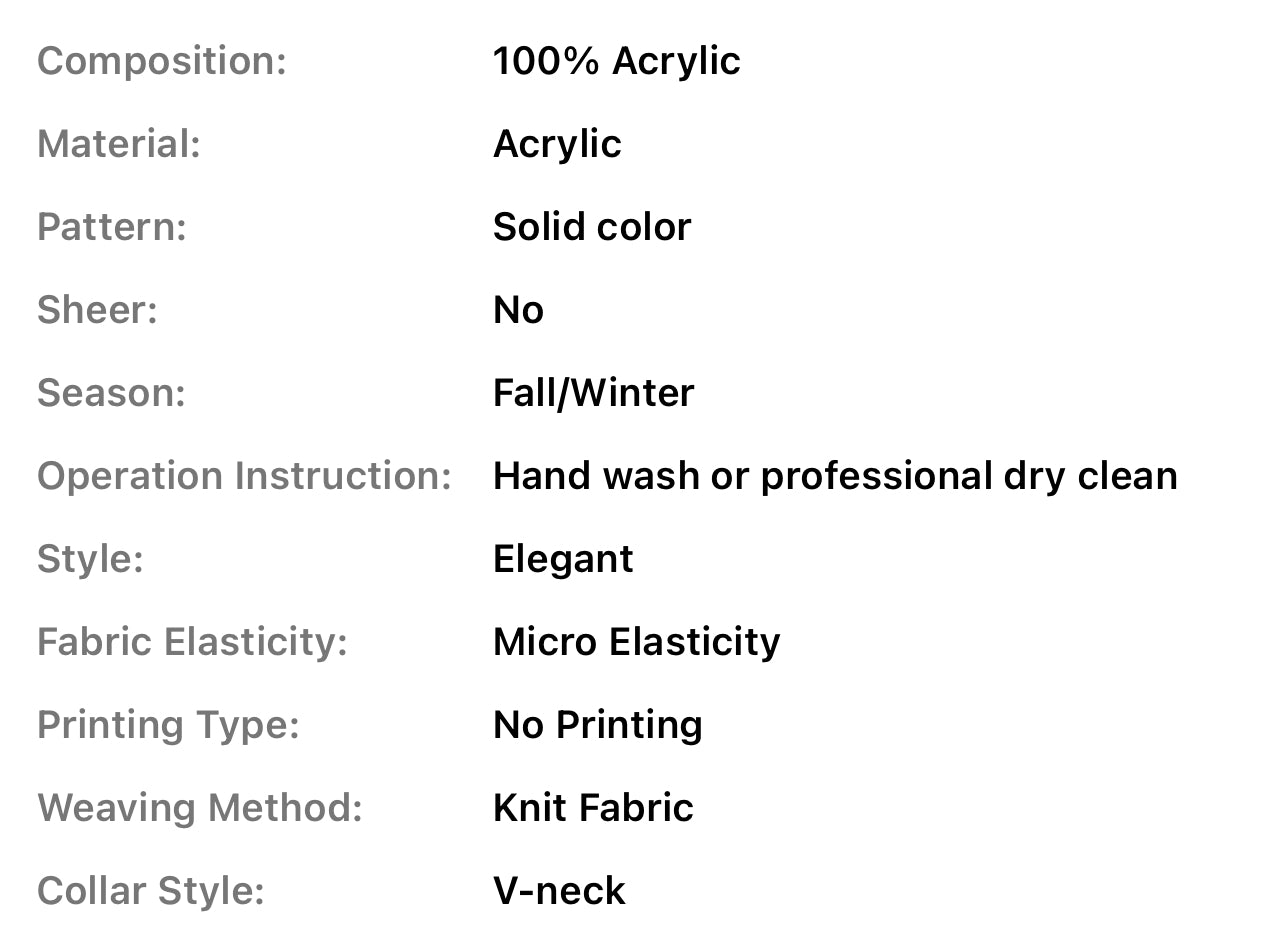Select the "100% Acrylic" value text
1265x949 pixels.
coord(616,61)
